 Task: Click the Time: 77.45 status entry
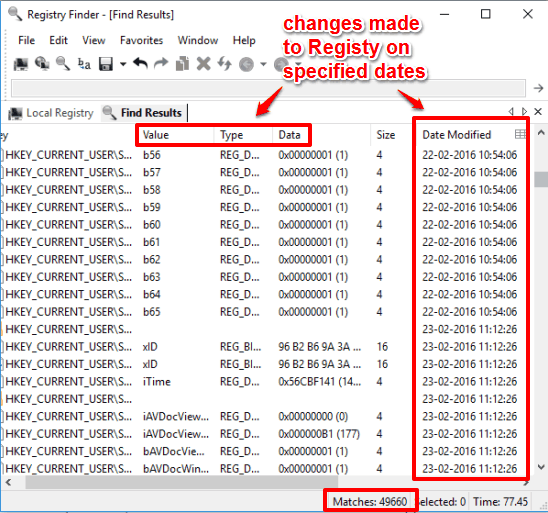[x=500, y=502]
